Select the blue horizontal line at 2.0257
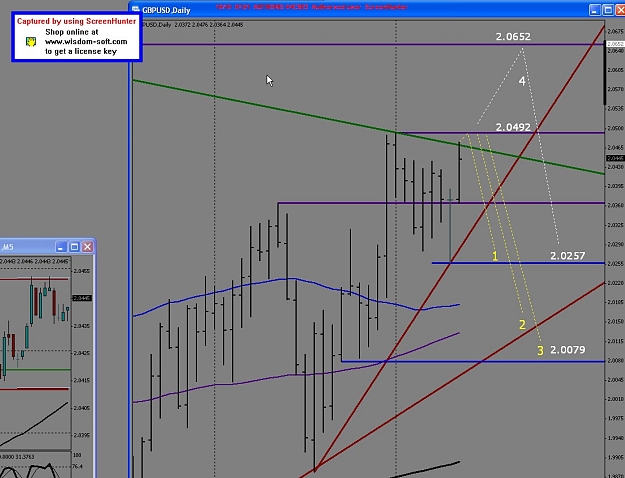625x478 pixels. tap(518, 263)
